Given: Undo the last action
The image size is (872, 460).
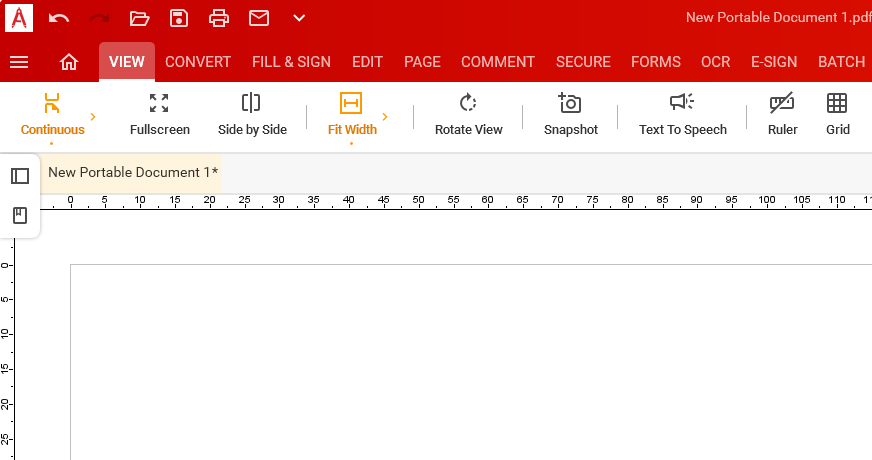Looking at the screenshot, I should tap(58, 18).
